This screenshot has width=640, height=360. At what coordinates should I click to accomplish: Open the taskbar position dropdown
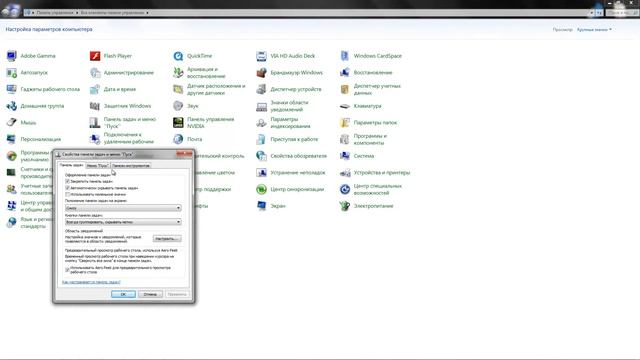(x=123, y=208)
